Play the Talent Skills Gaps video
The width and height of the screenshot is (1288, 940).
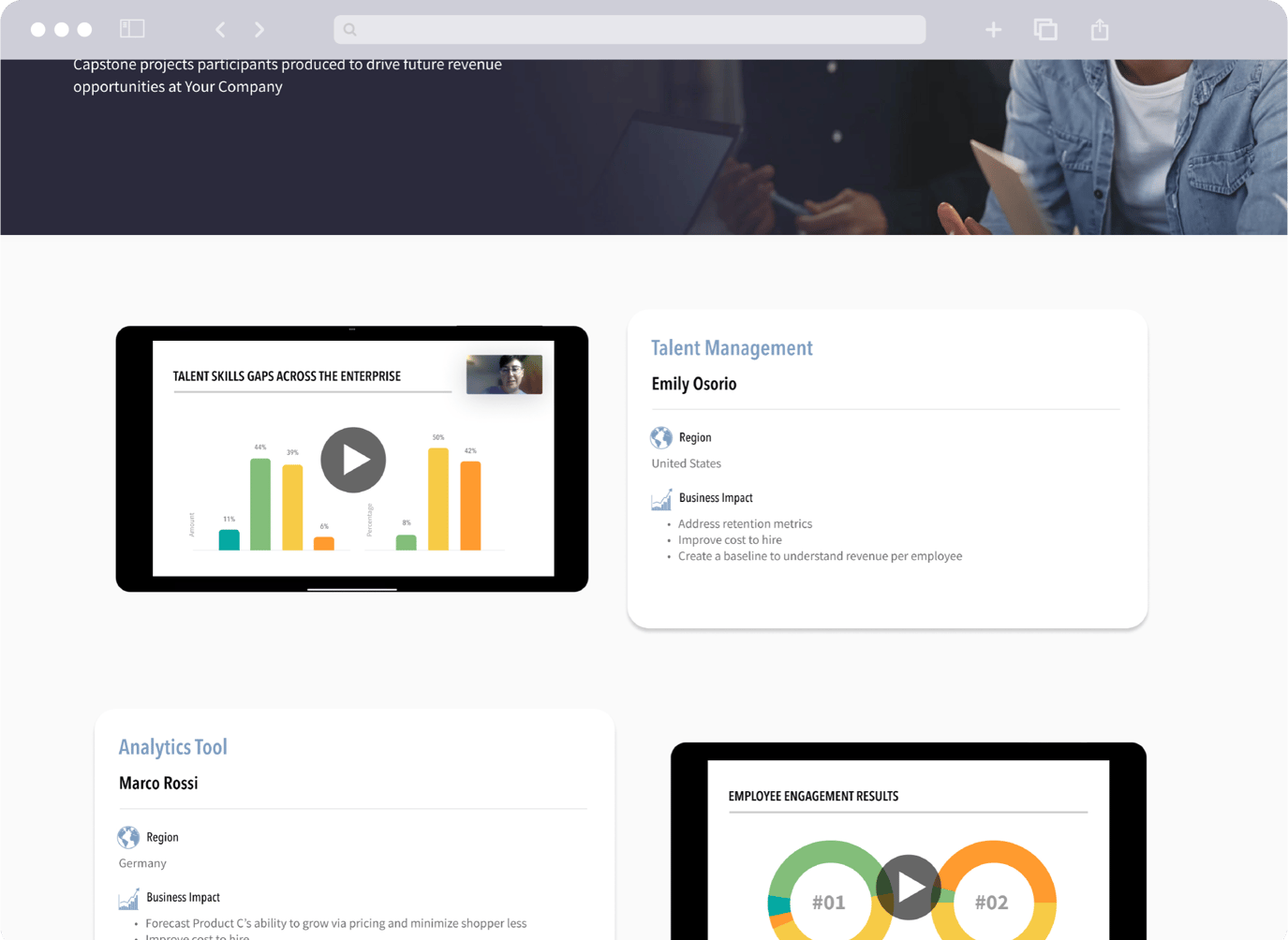coord(353,460)
